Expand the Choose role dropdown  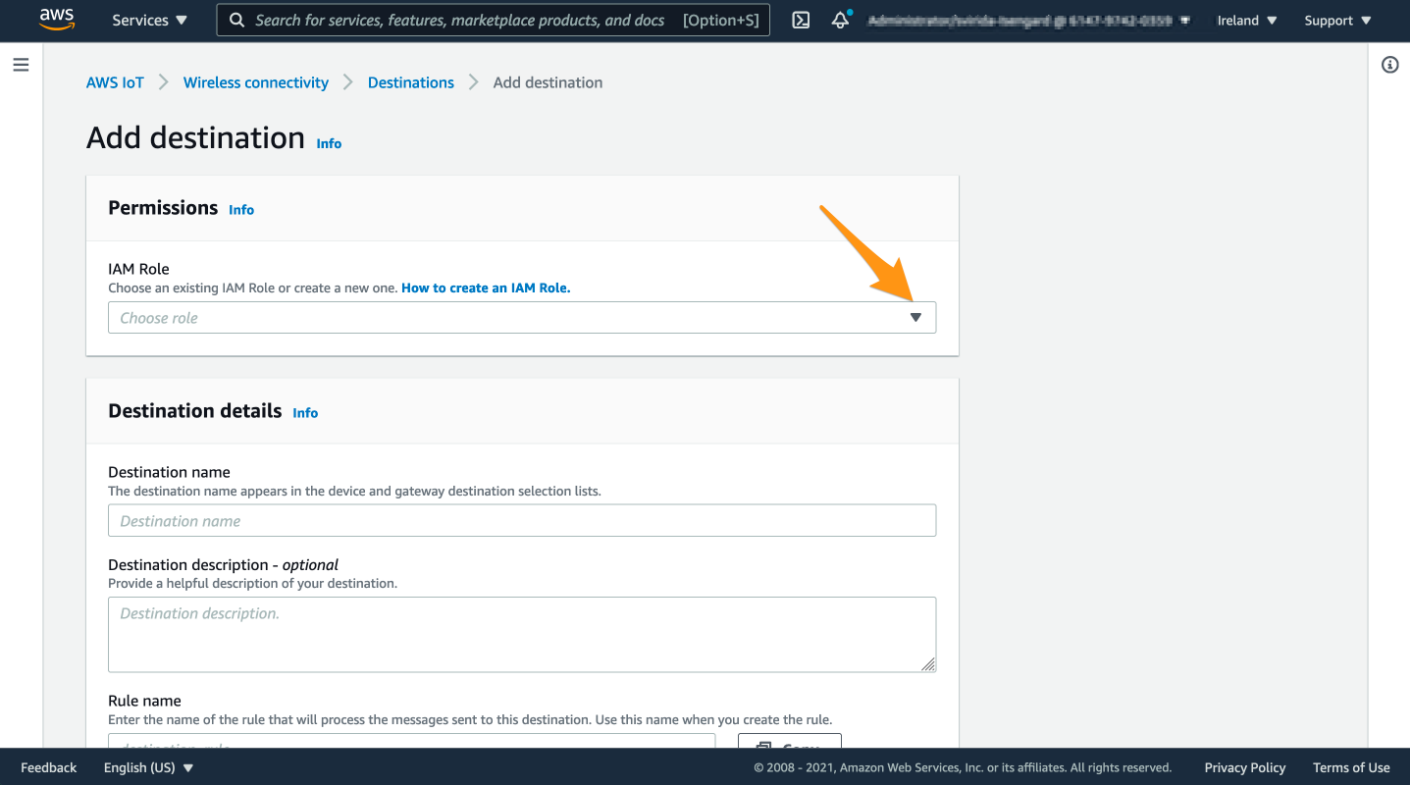[522, 318]
